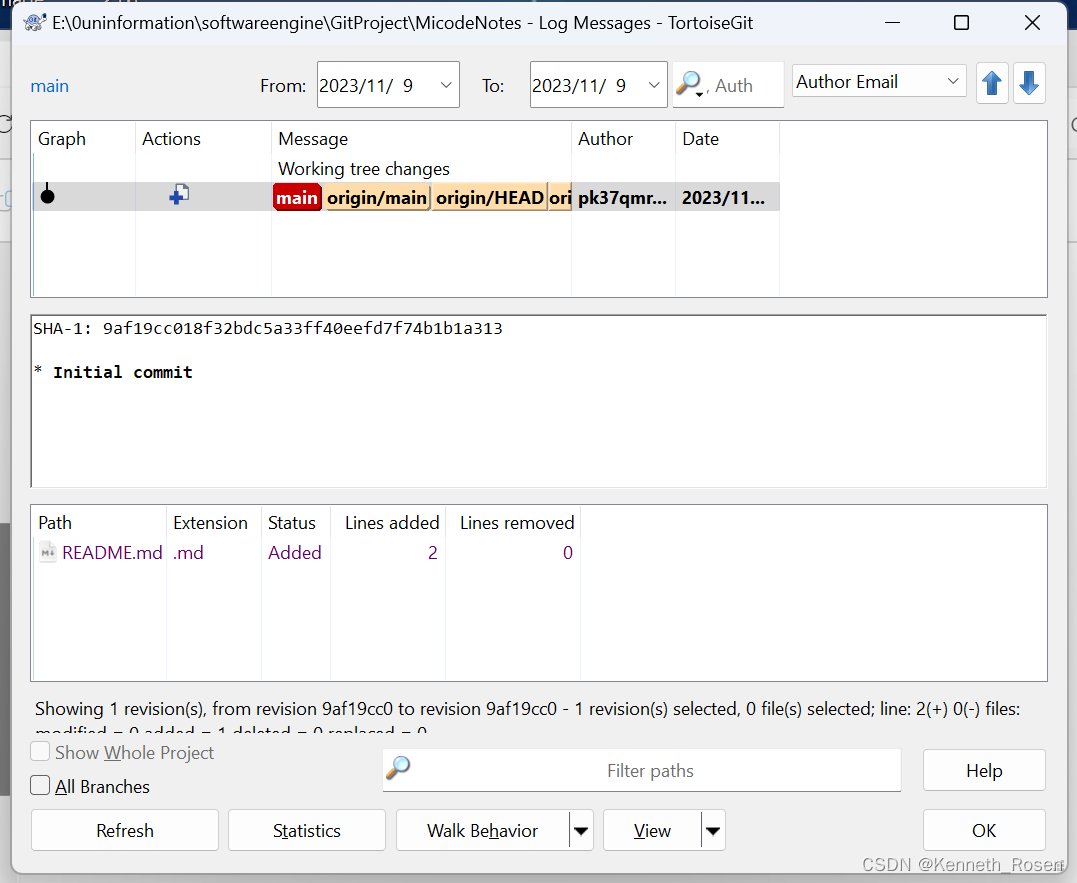Open the From date picker dropdown
Viewport: 1077px width, 883px height.
(447, 85)
